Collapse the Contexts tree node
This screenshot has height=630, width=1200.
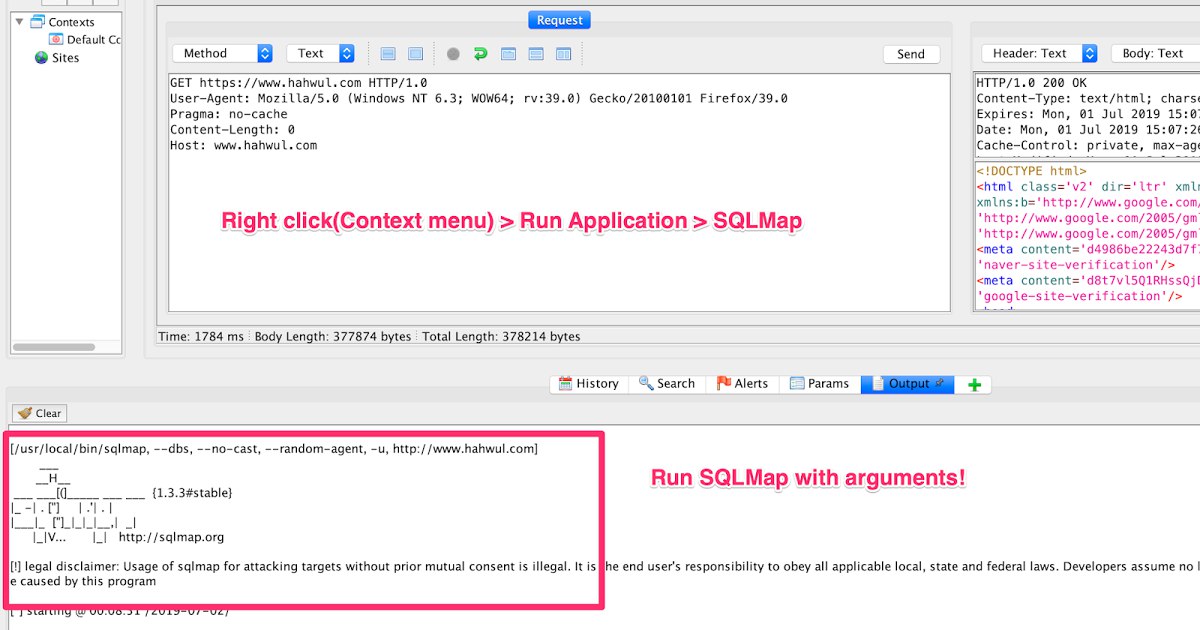coord(20,21)
